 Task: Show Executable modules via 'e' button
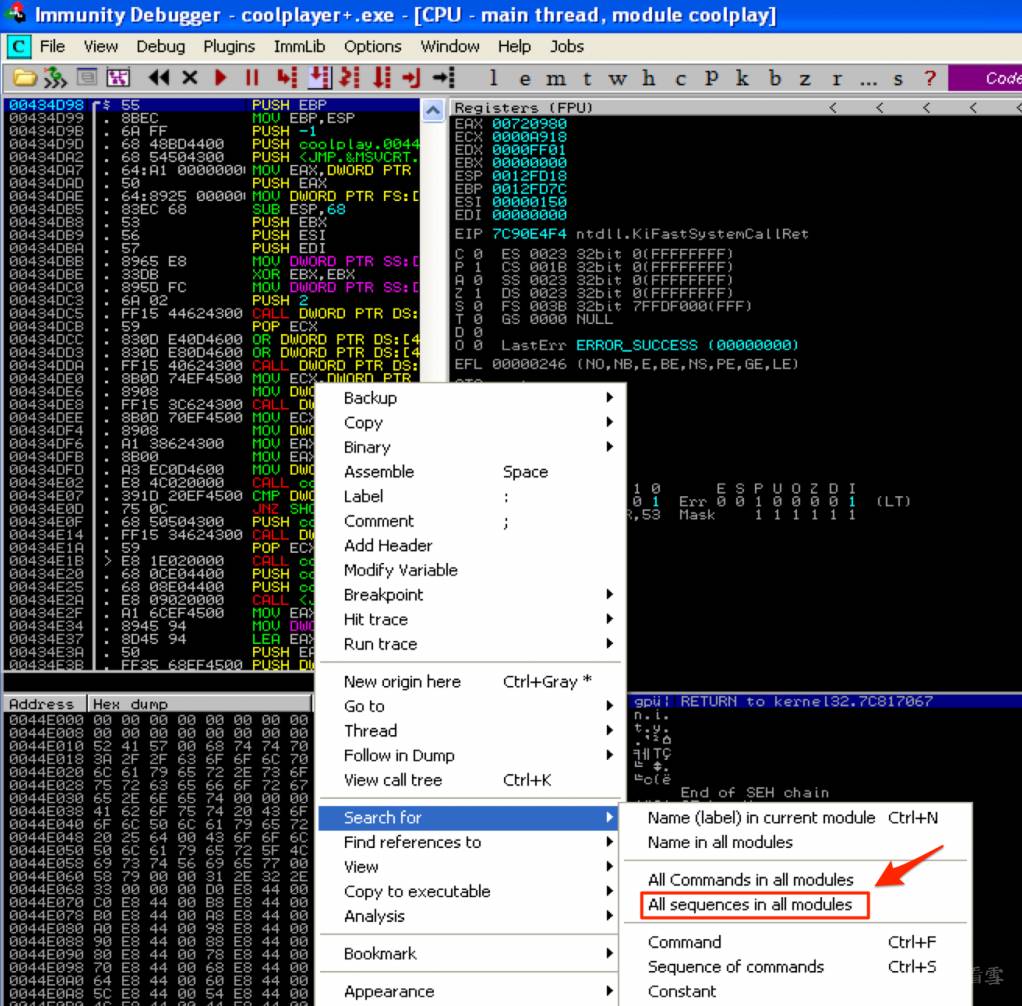click(525, 79)
